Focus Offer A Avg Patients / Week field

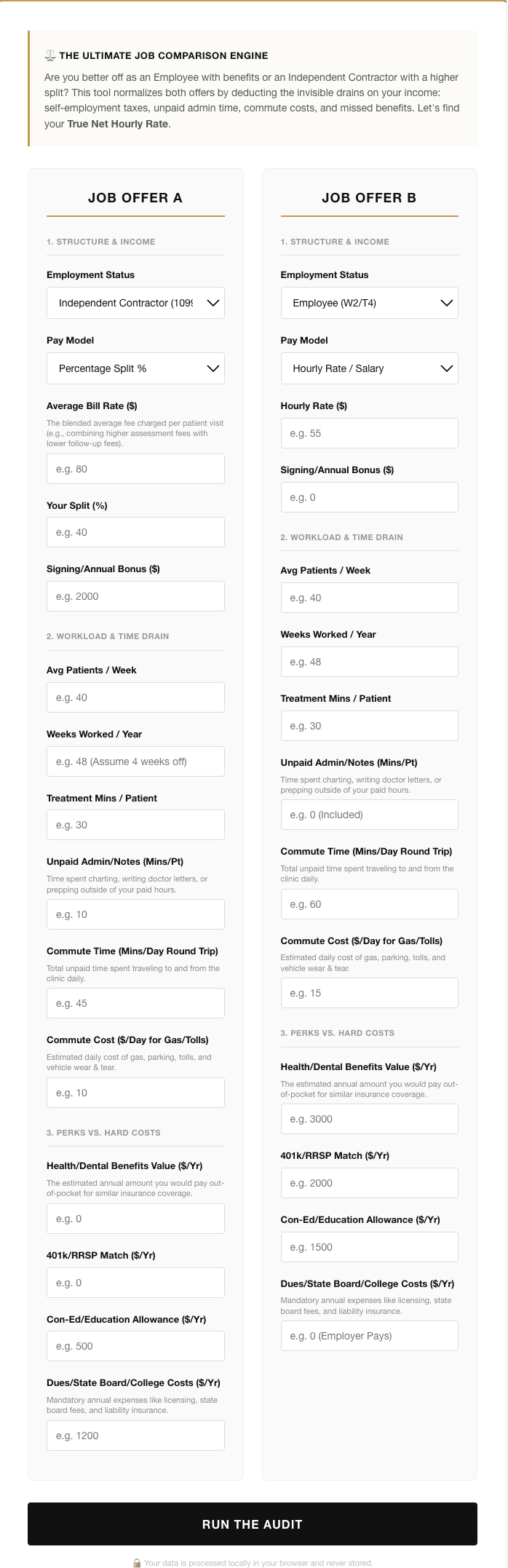point(135,697)
